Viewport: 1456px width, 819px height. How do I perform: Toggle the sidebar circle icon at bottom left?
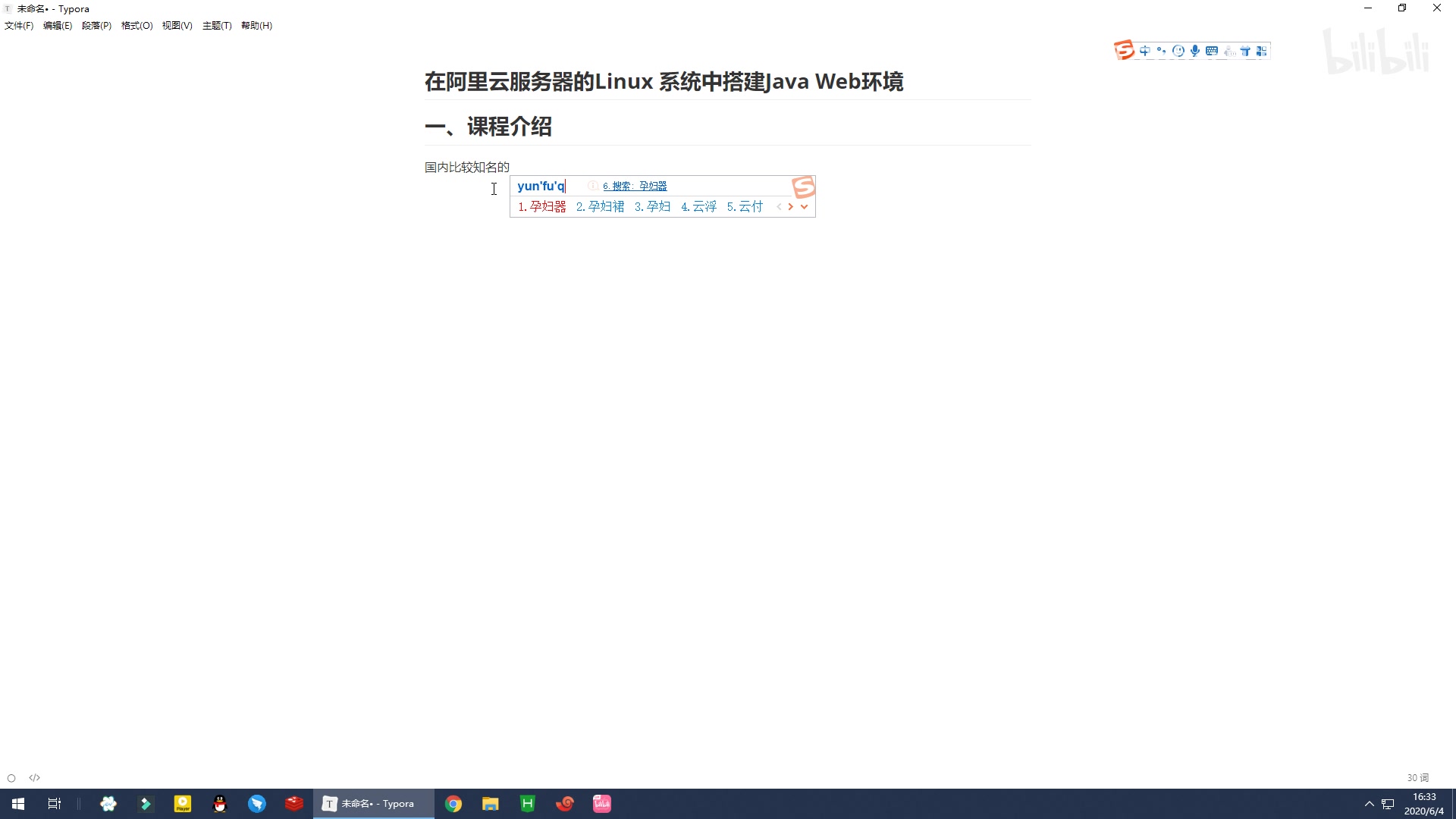[11, 778]
